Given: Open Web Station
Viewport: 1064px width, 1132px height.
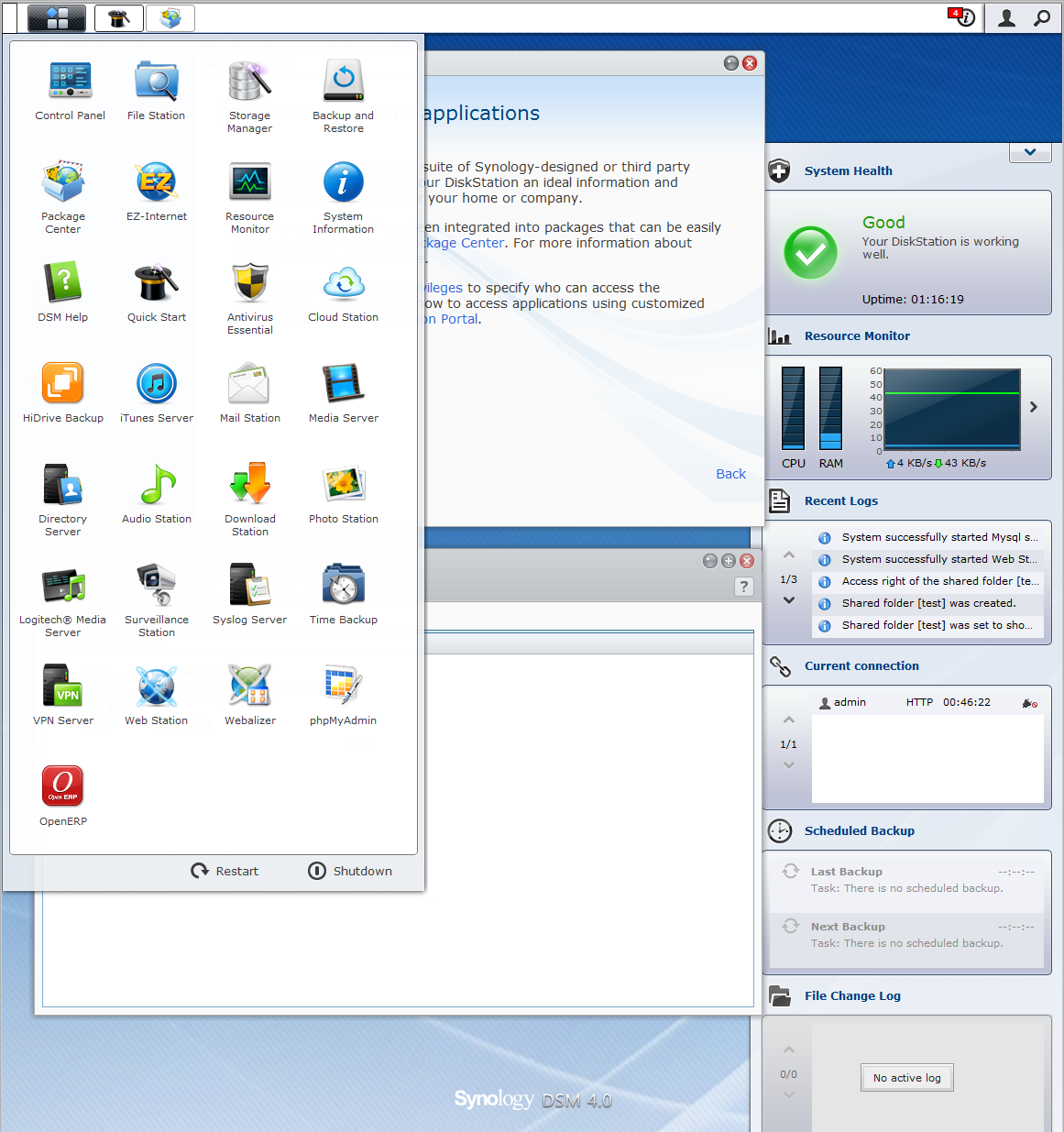Looking at the screenshot, I should (x=157, y=695).
